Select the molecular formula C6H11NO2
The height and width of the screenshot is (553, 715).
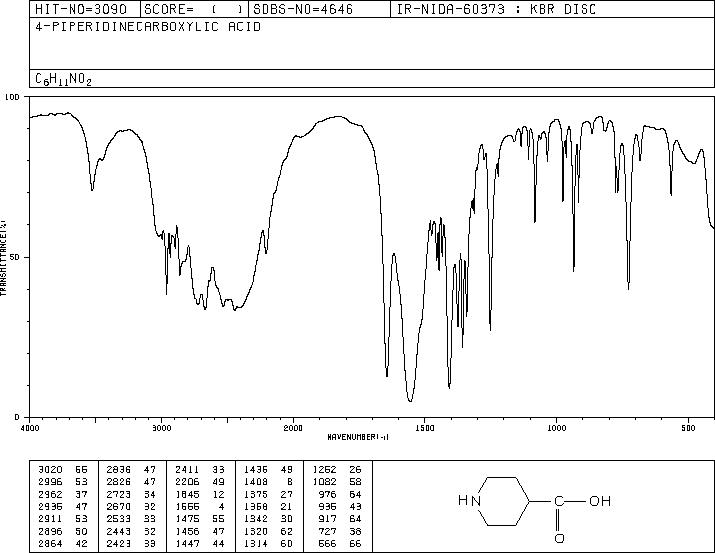pyautogui.click(x=63, y=80)
